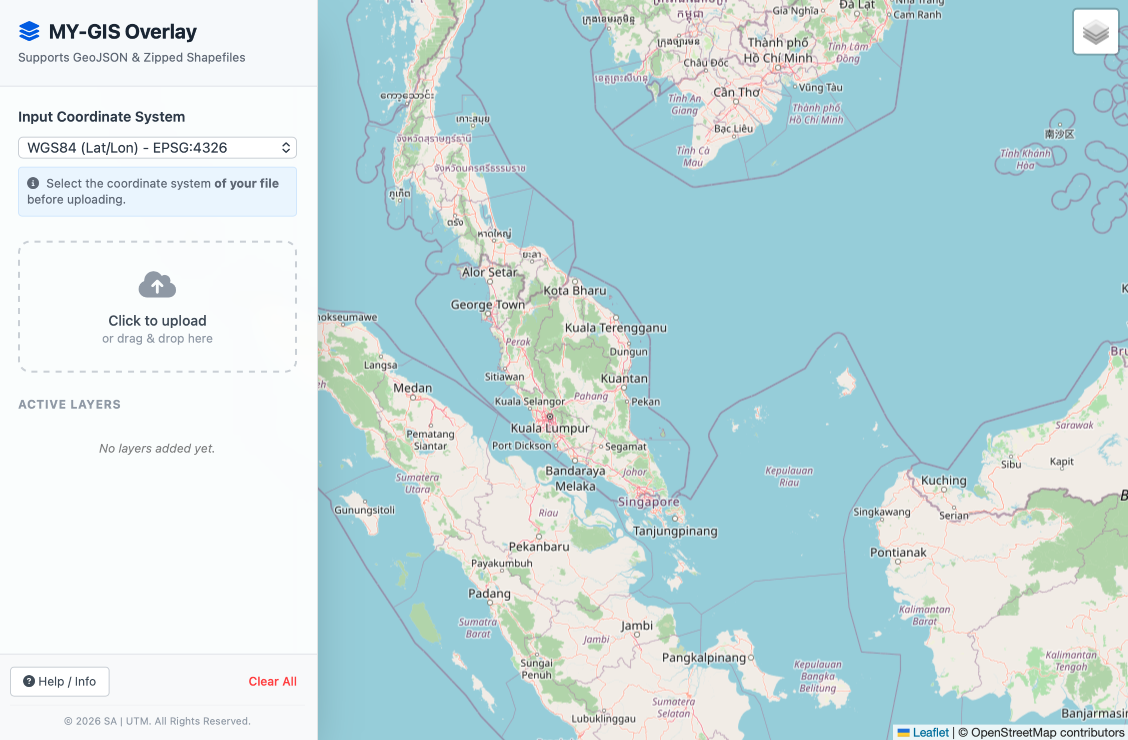Image resolution: width=1128 pixels, height=740 pixels.
Task: Click the Medan city marker label
Action: click(x=412, y=388)
